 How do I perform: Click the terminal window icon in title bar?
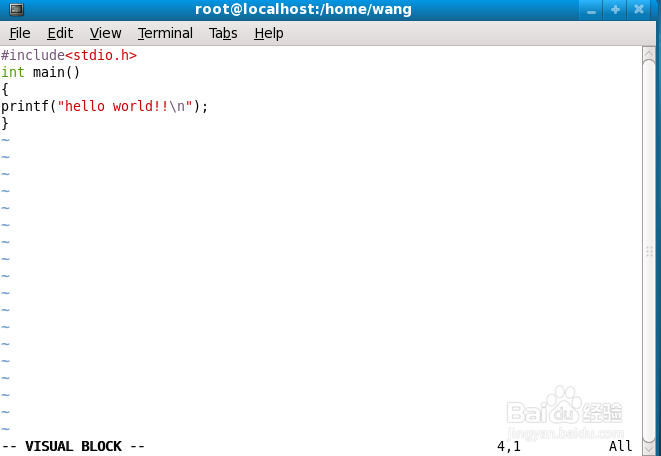pyautogui.click(x=16, y=9)
